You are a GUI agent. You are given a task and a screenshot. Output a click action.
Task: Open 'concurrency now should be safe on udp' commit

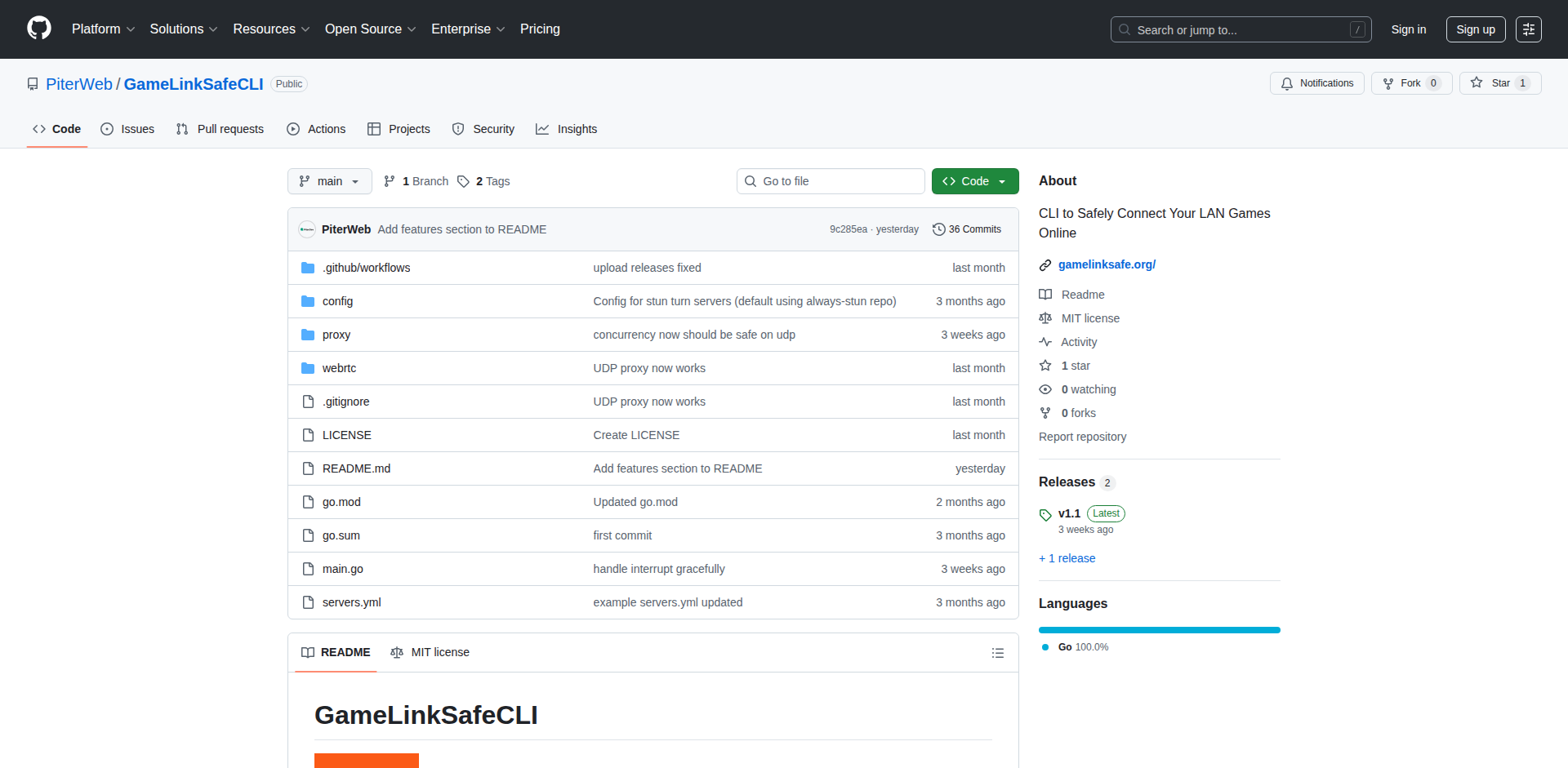coord(694,335)
